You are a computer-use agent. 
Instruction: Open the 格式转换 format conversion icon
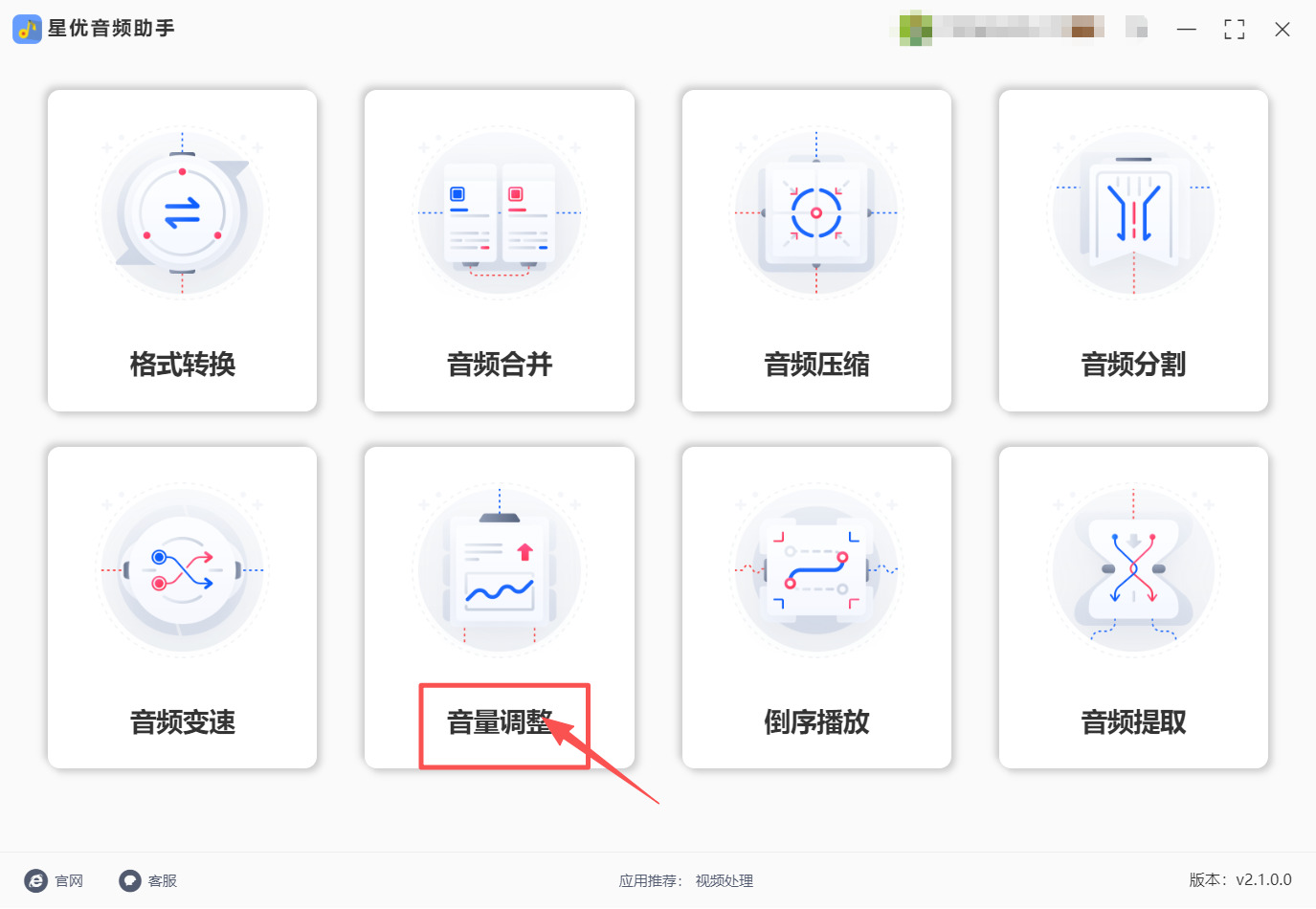182,212
